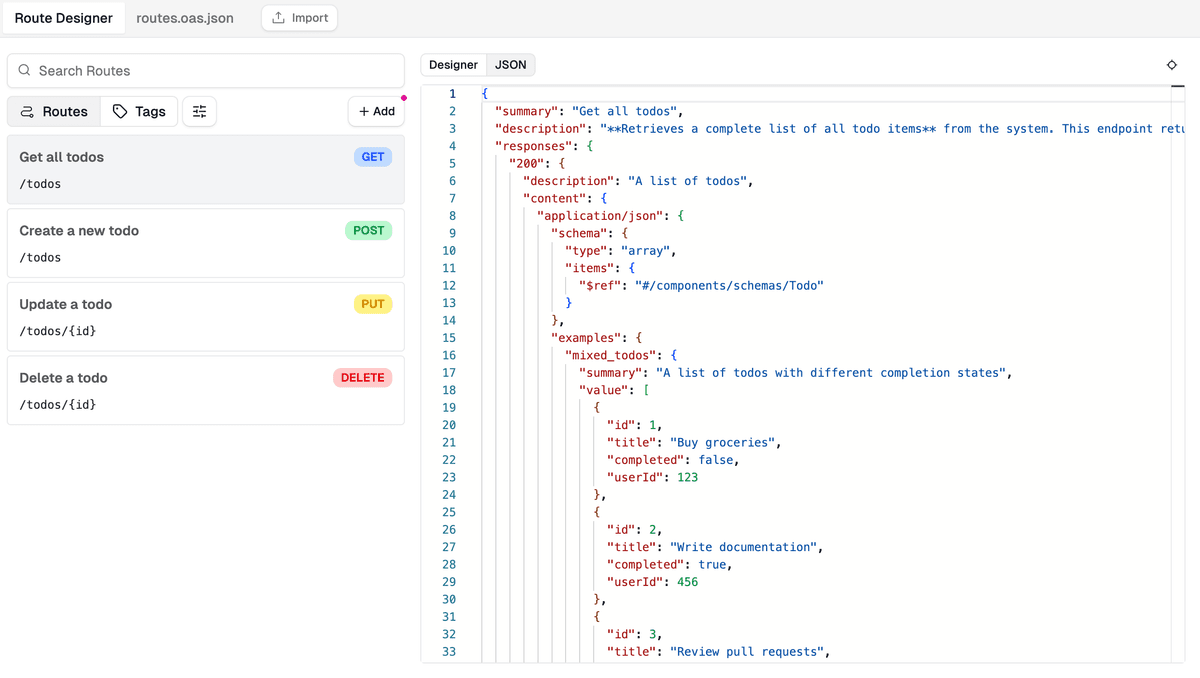
Task: Click line number 19 in gutter
Action: (449, 408)
